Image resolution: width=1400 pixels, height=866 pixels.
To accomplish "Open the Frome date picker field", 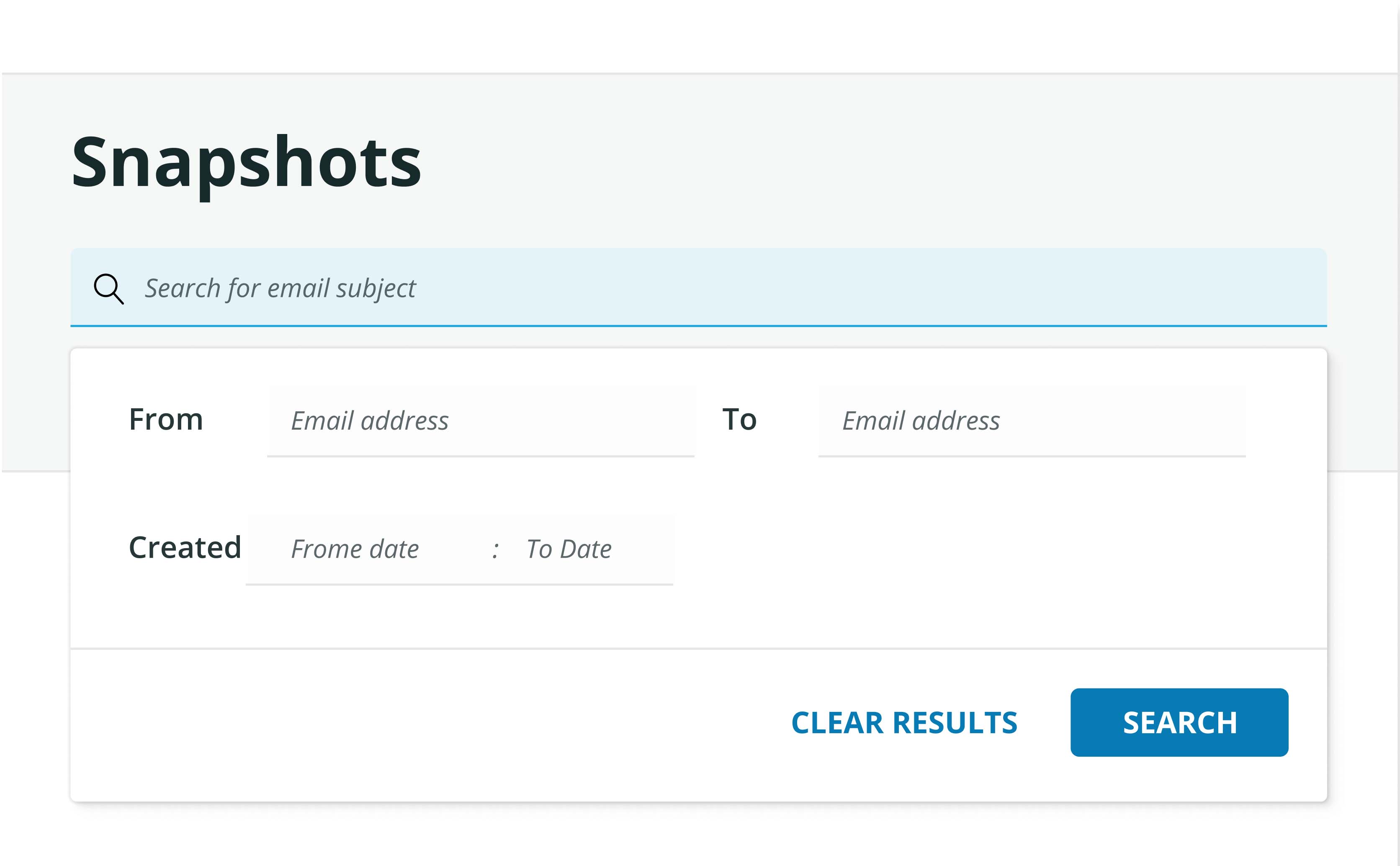I will pos(355,549).
